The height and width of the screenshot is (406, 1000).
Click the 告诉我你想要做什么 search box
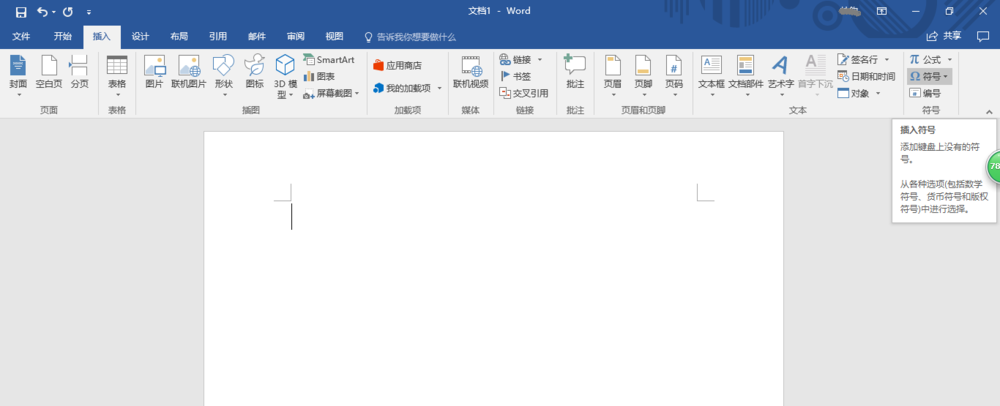click(x=415, y=36)
